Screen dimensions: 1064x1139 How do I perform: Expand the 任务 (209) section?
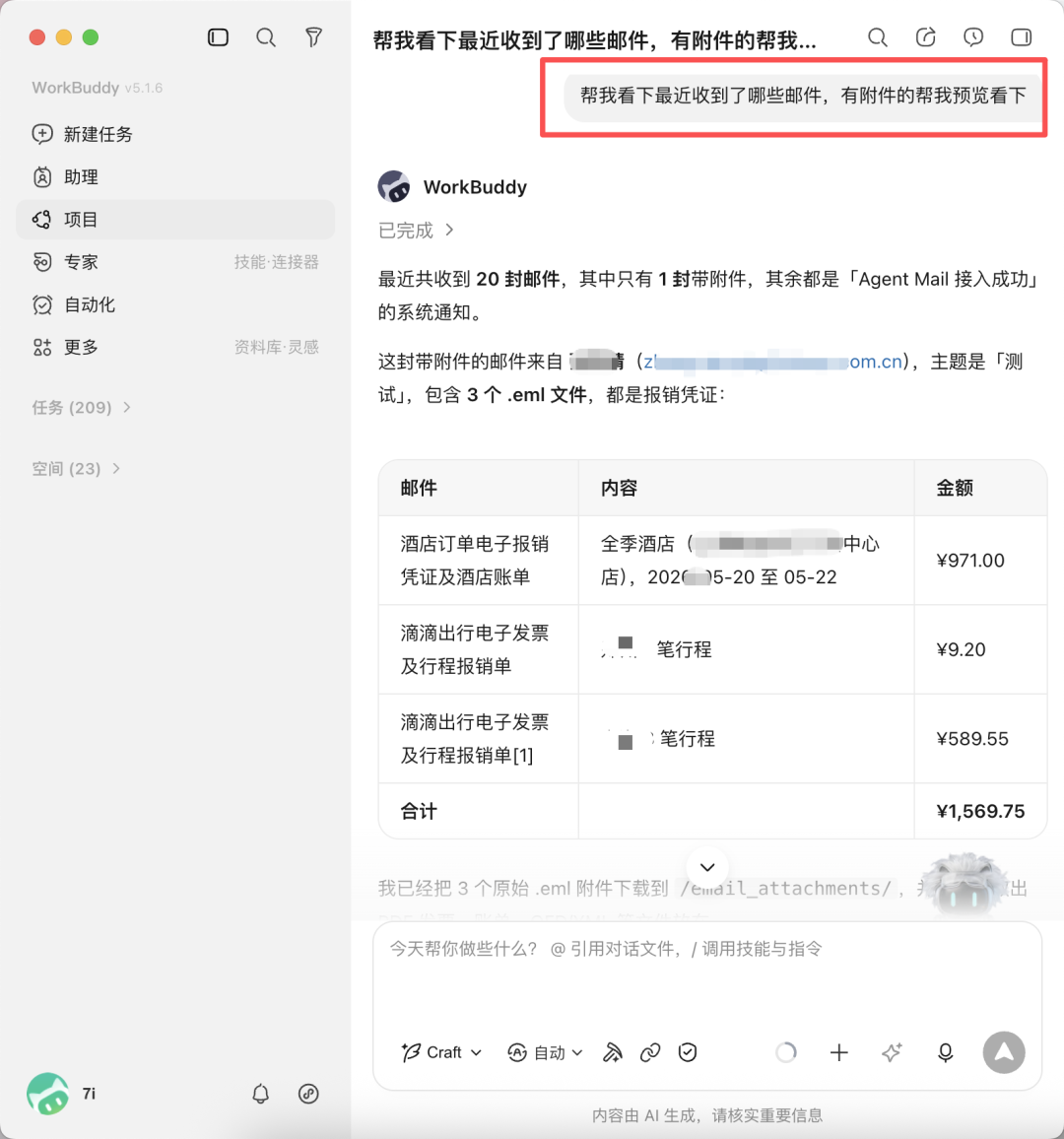tap(82, 408)
